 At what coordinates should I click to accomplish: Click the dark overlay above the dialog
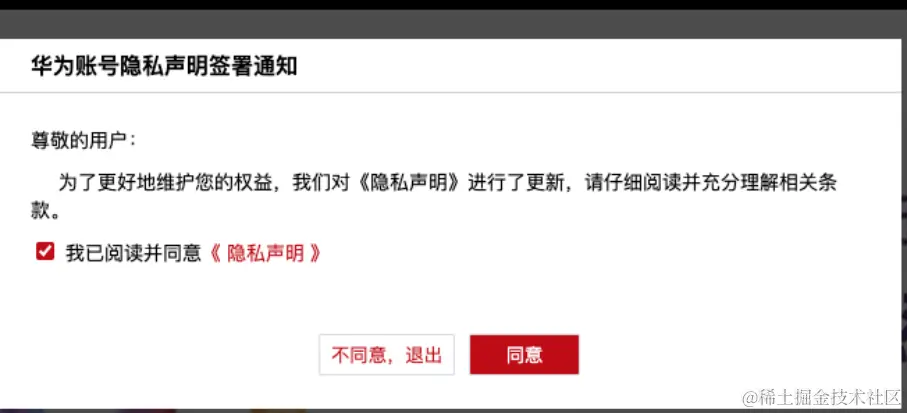pyautogui.click(x=454, y=24)
